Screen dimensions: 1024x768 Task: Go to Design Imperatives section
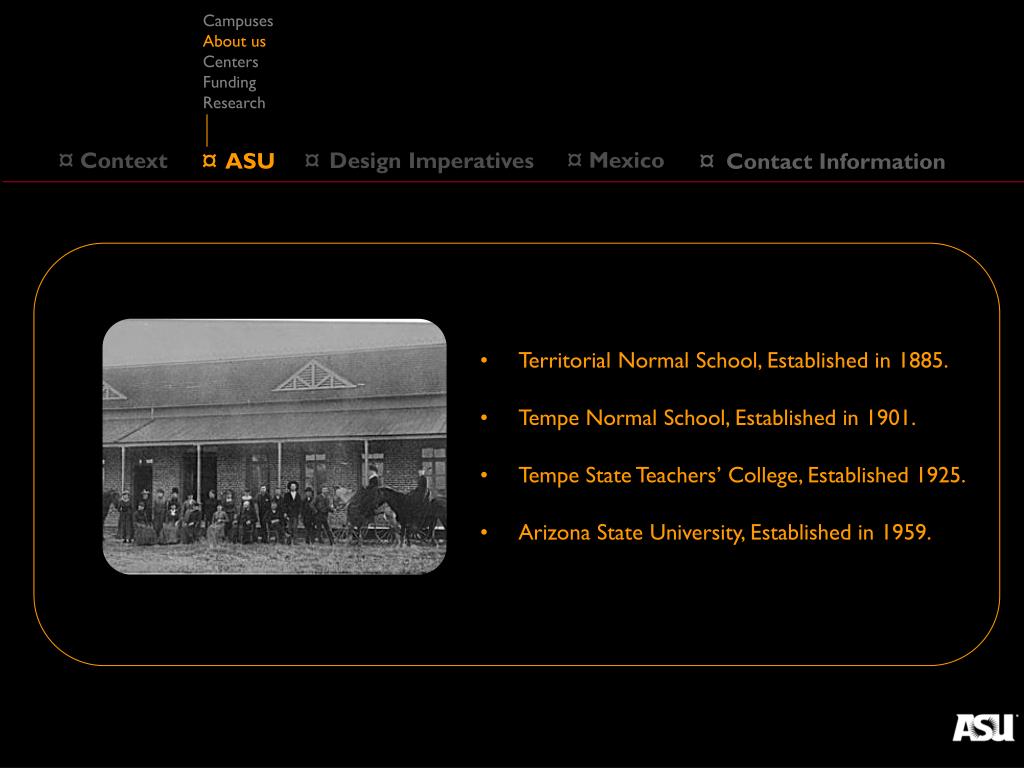pyautogui.click(x=431, y=161)
